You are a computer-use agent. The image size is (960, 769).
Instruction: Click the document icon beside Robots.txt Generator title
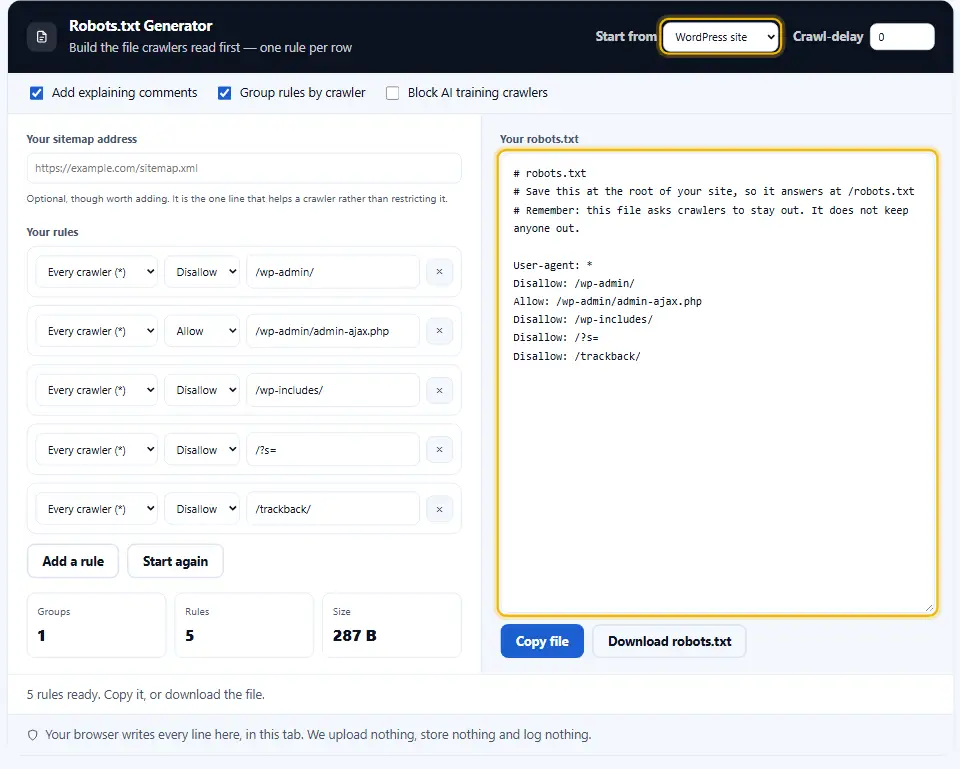tap(42, 37)
